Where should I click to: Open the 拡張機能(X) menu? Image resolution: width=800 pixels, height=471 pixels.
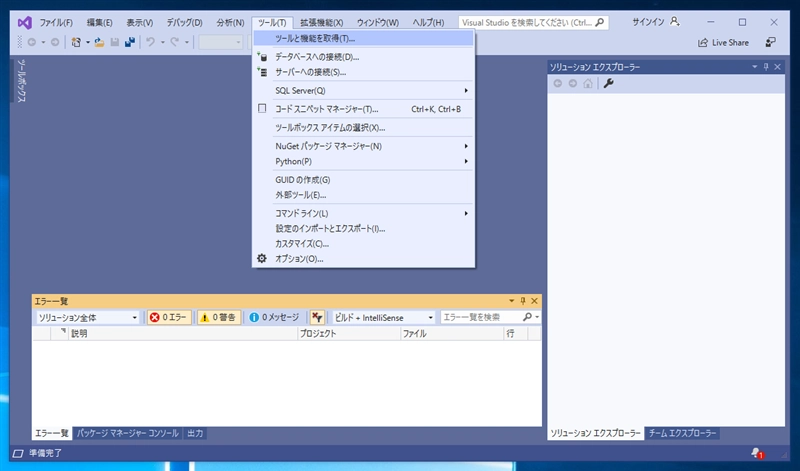321,22
